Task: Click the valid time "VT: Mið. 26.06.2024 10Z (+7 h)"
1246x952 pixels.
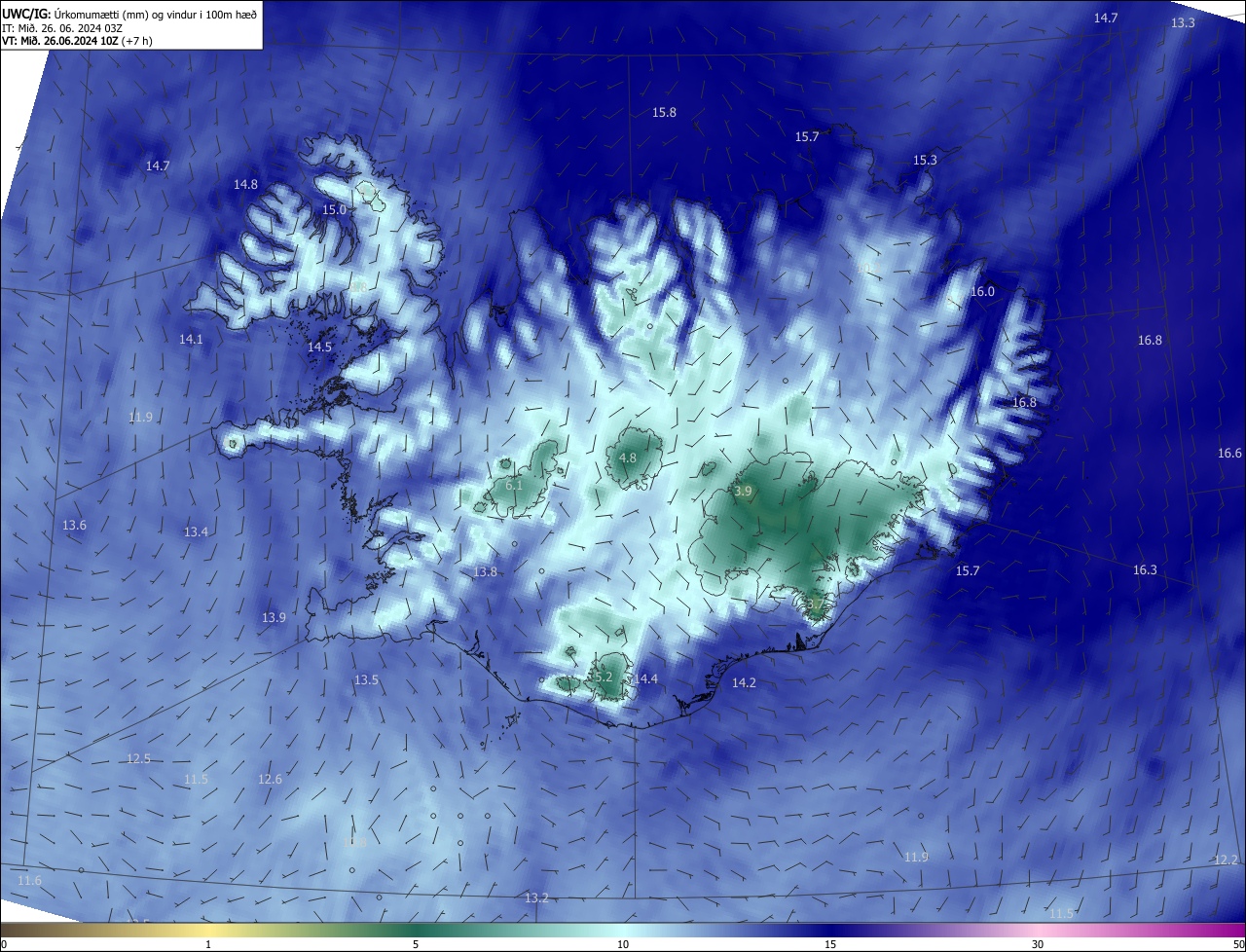Action: coord(77,41)
